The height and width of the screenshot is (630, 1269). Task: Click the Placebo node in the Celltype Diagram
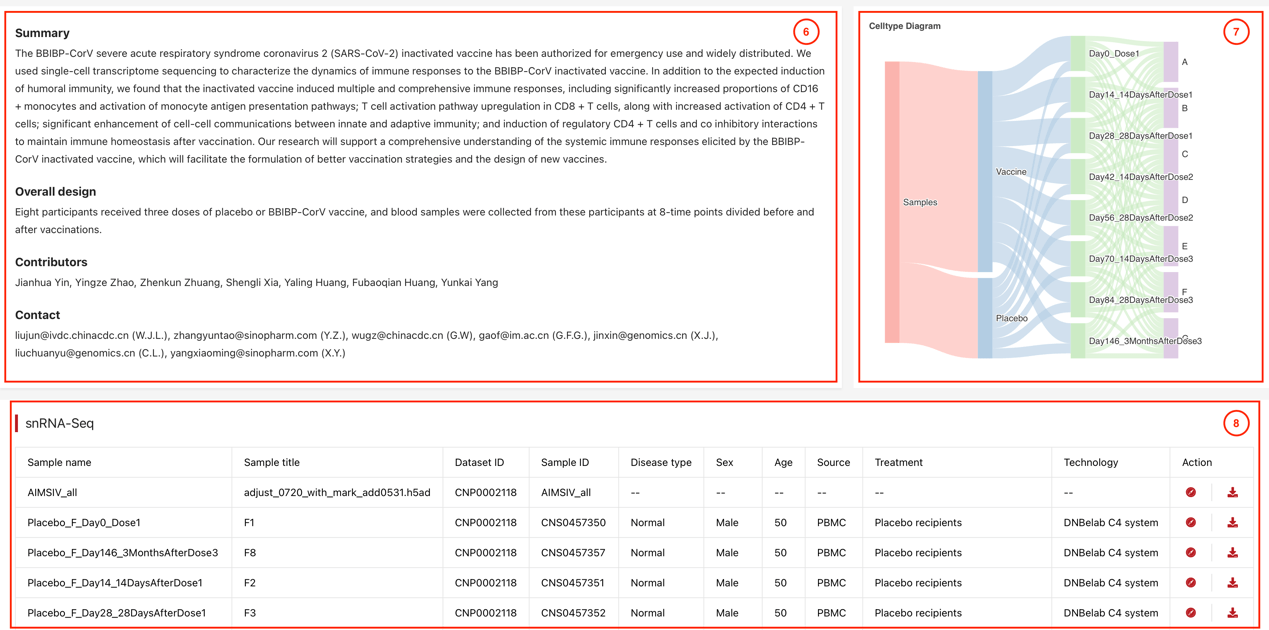pyautogui.click(x=985, y=318)
